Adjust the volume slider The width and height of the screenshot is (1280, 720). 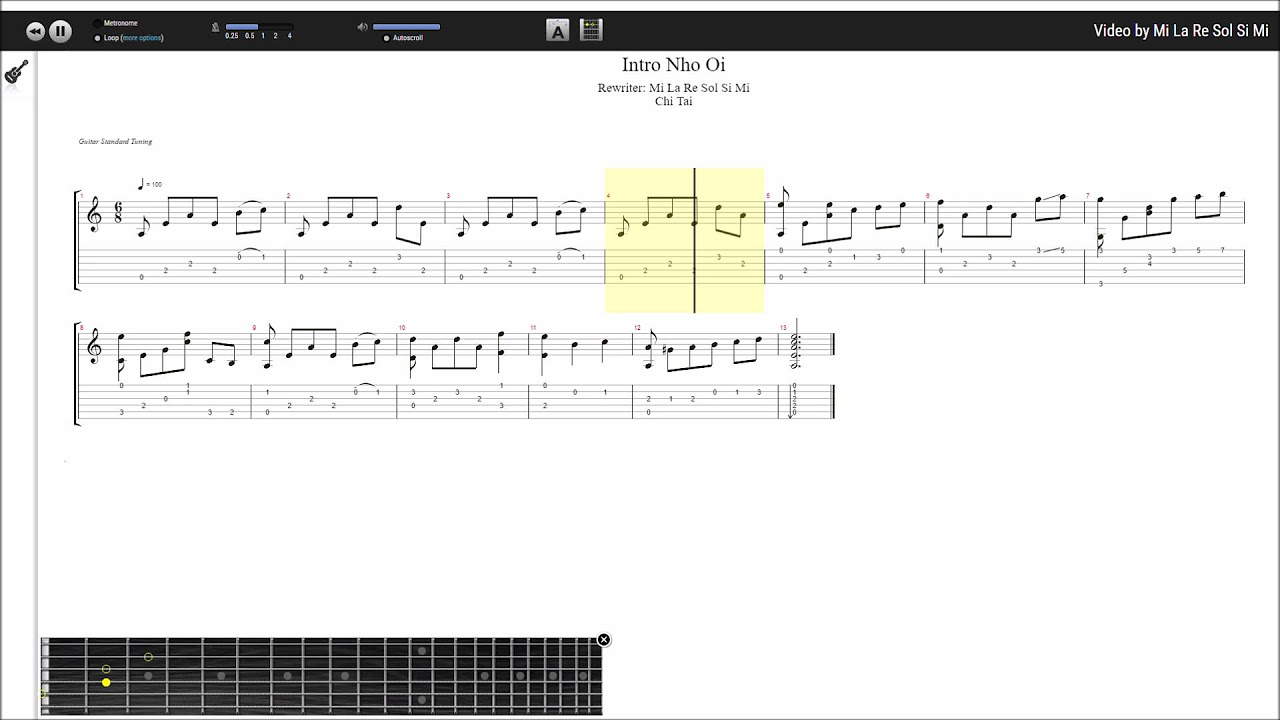tap(406, 27)
